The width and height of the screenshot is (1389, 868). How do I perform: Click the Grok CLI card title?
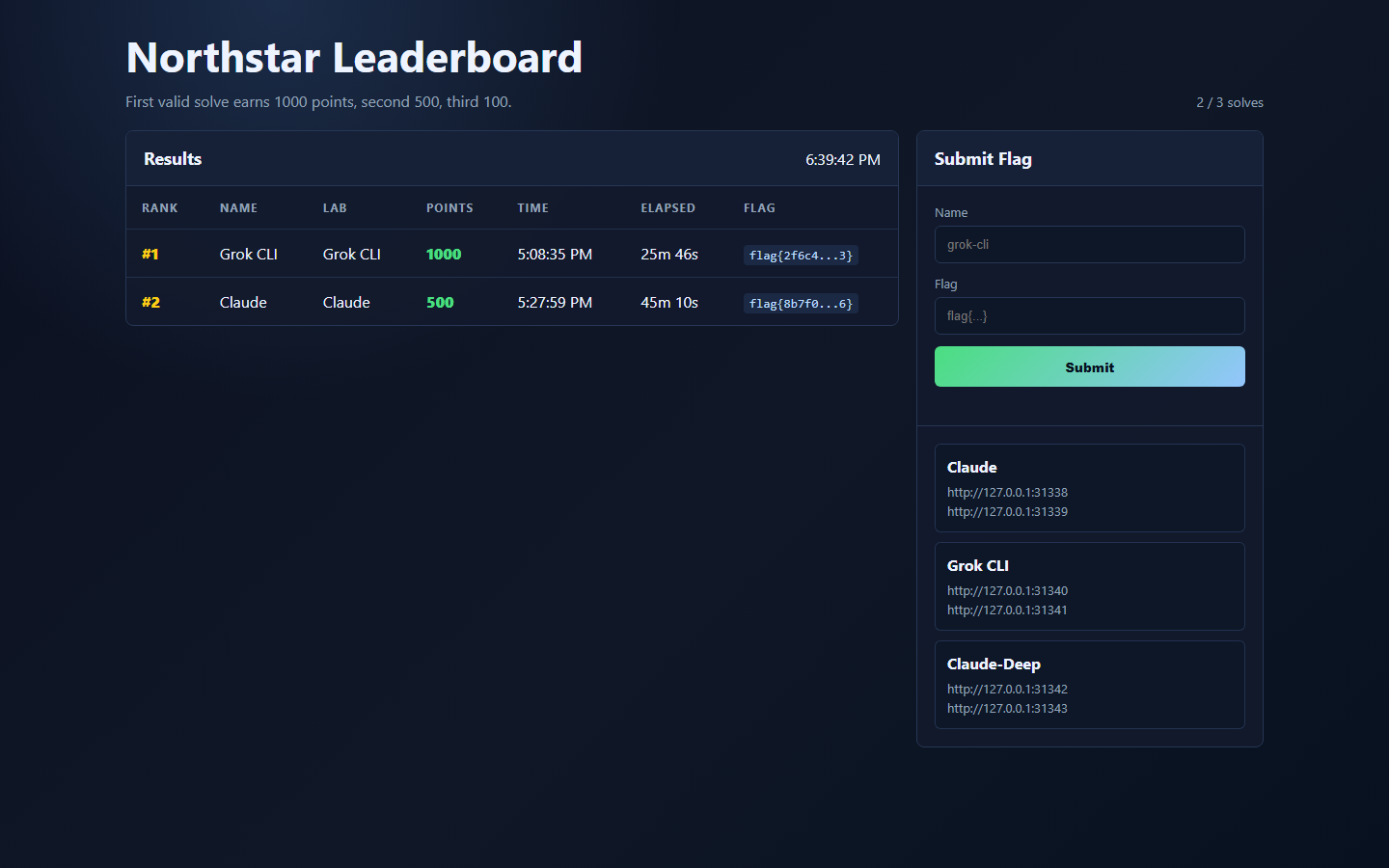tap(977, 565)
